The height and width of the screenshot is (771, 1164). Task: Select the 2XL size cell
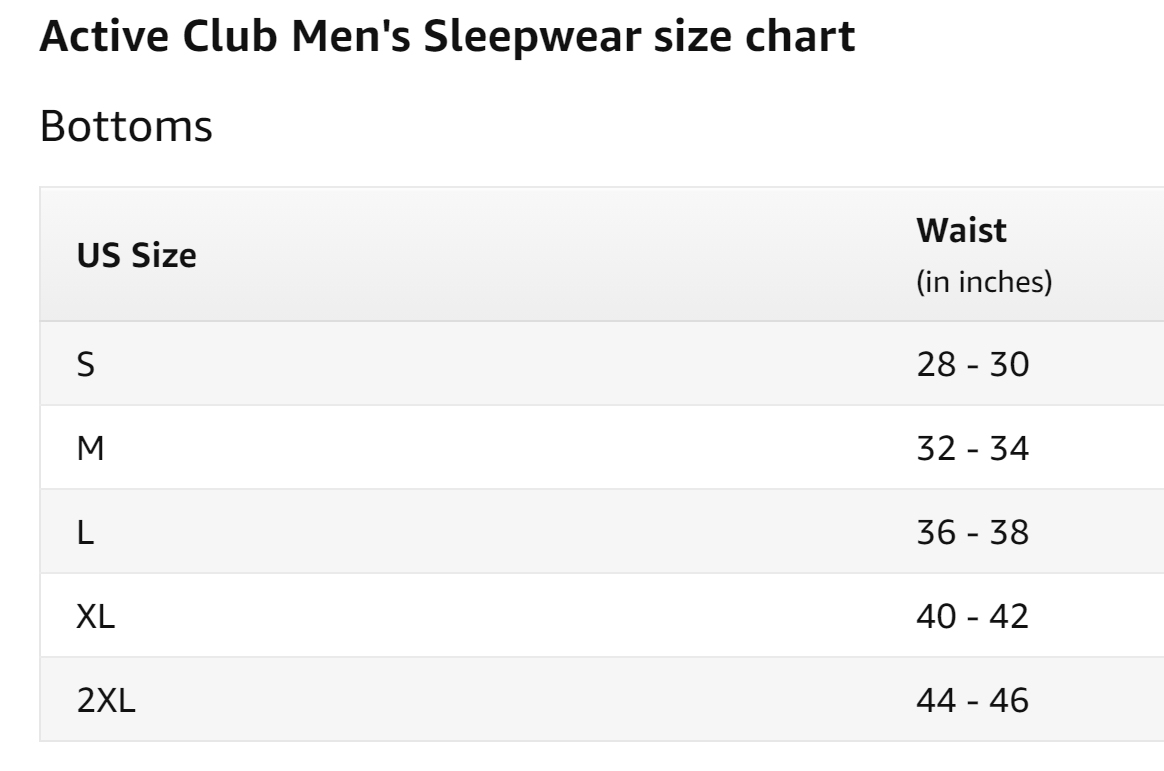pos(106,700)
